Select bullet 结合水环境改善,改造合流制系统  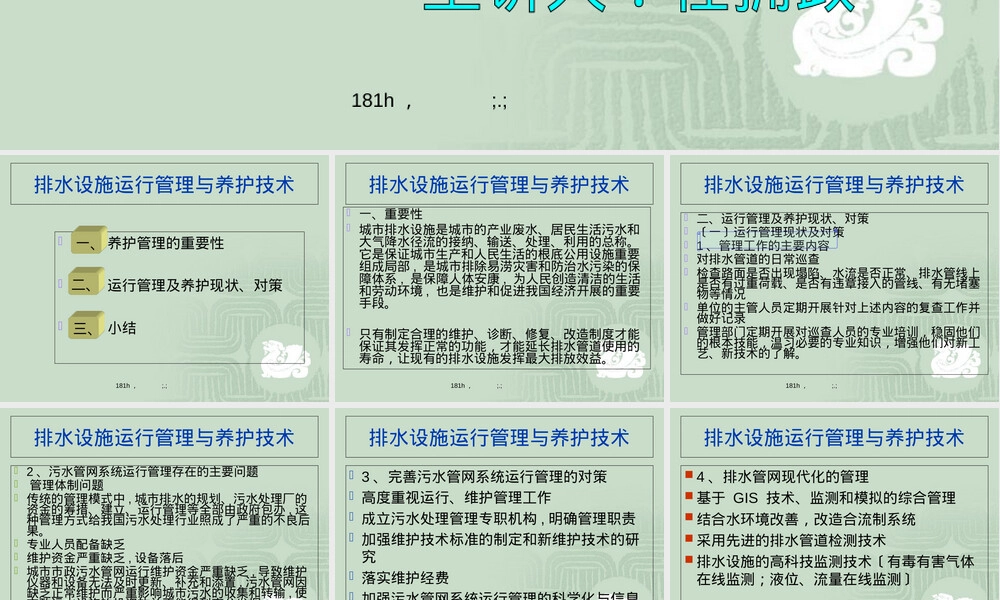click(806, 519)
